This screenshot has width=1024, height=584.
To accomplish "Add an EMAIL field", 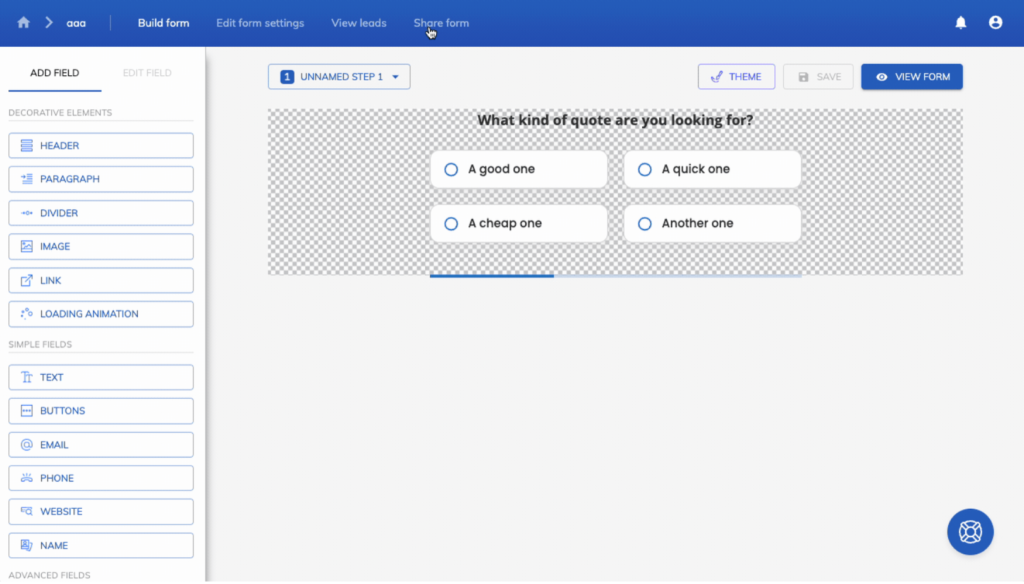I will tap(101, 445).
